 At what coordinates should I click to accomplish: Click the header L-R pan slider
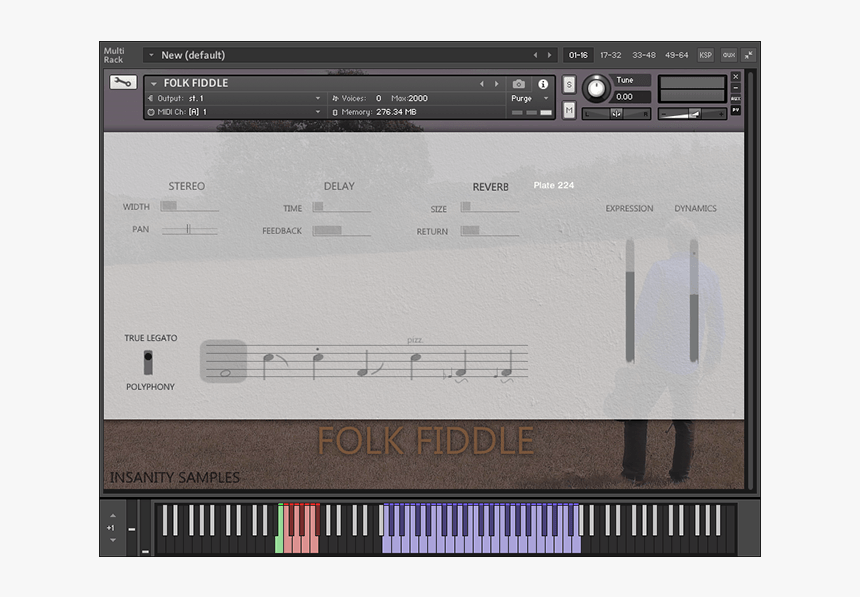[616, 114]
